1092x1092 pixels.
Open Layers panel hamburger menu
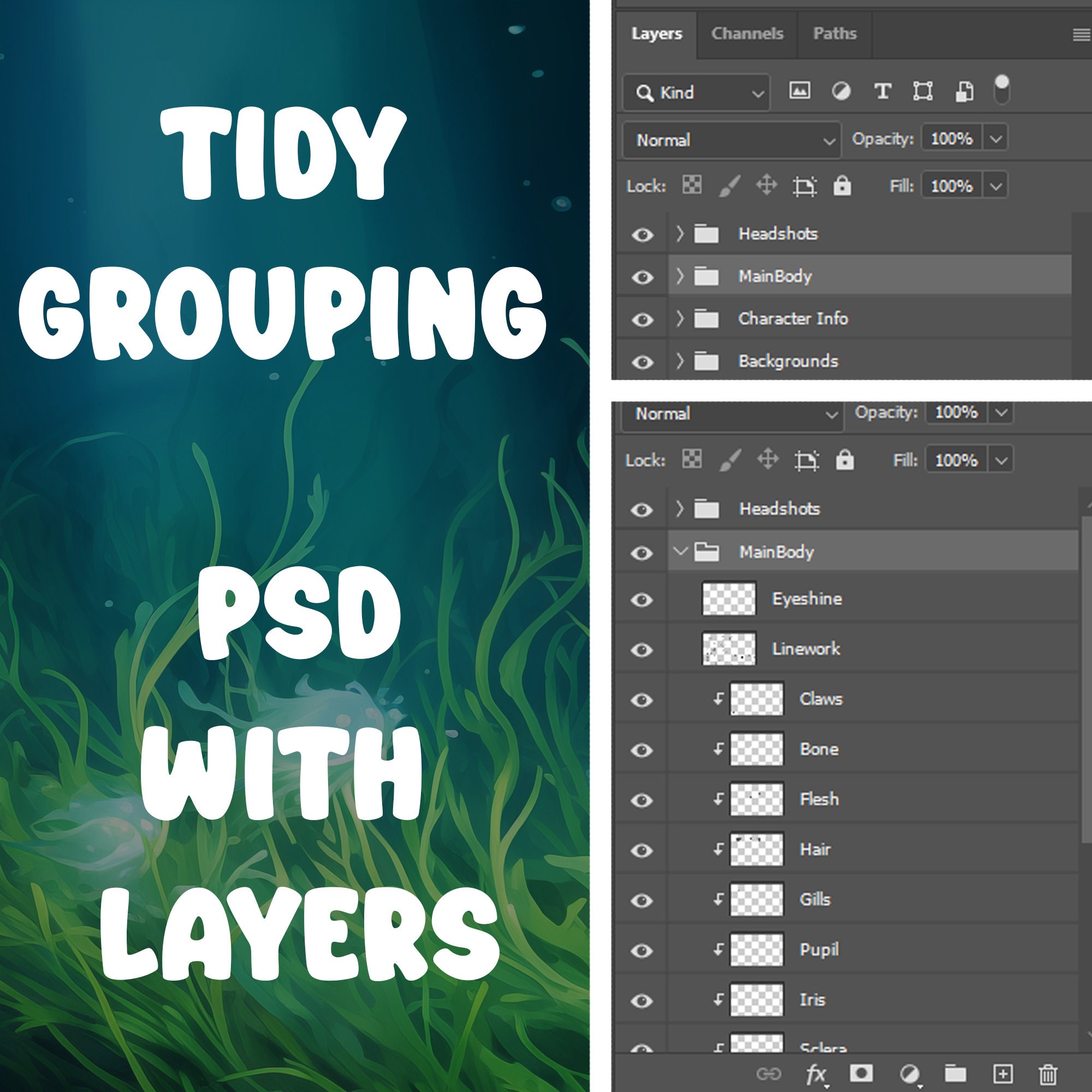click(1081, 35)
